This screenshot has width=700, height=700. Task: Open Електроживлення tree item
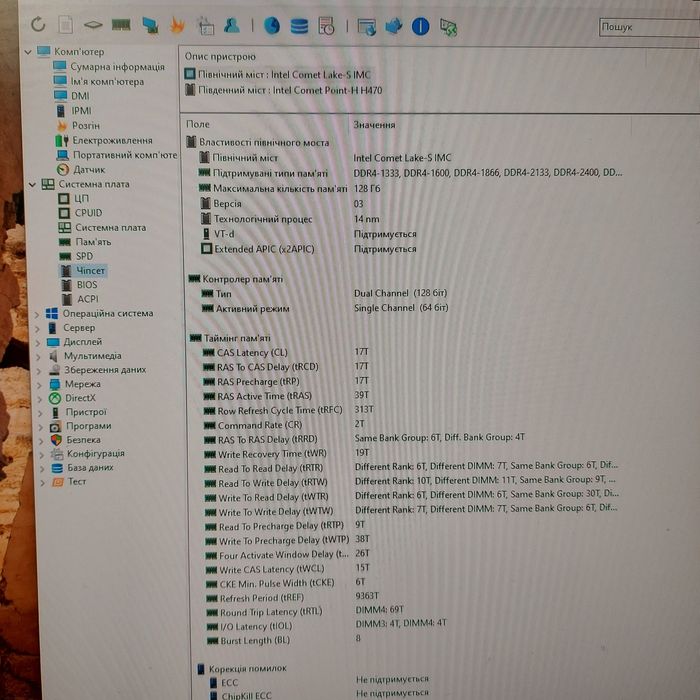(x=104, y=140)
